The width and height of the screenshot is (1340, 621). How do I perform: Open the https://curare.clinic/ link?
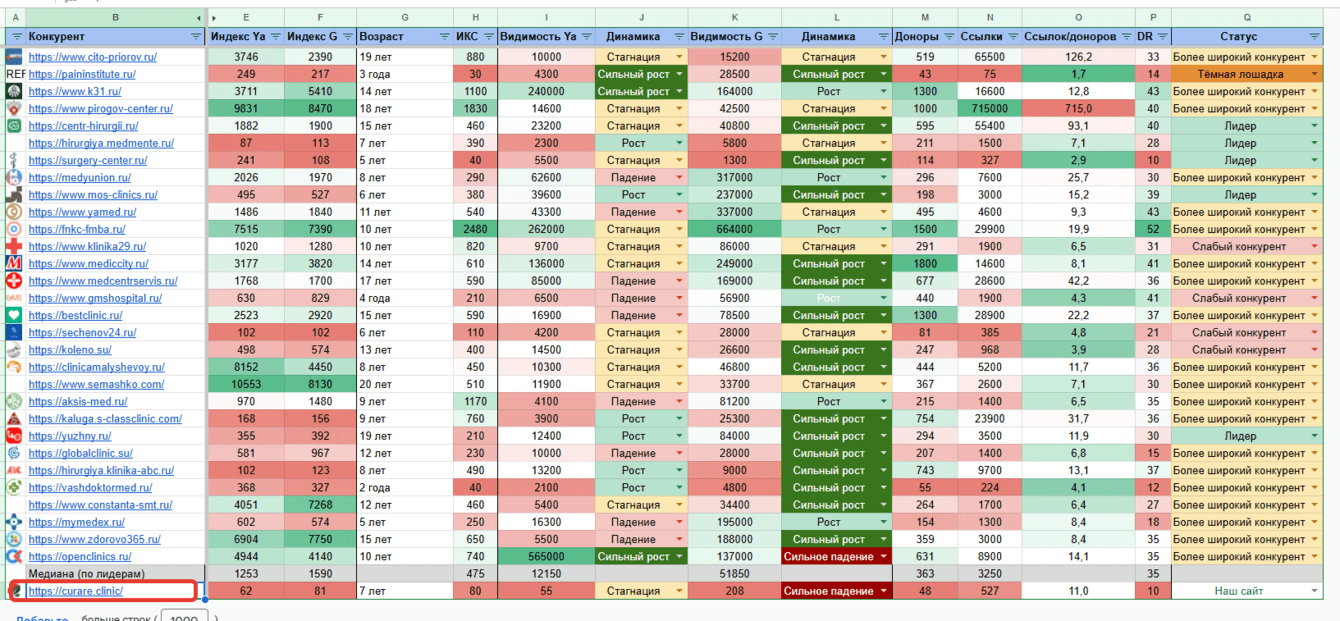coord(76,591)
